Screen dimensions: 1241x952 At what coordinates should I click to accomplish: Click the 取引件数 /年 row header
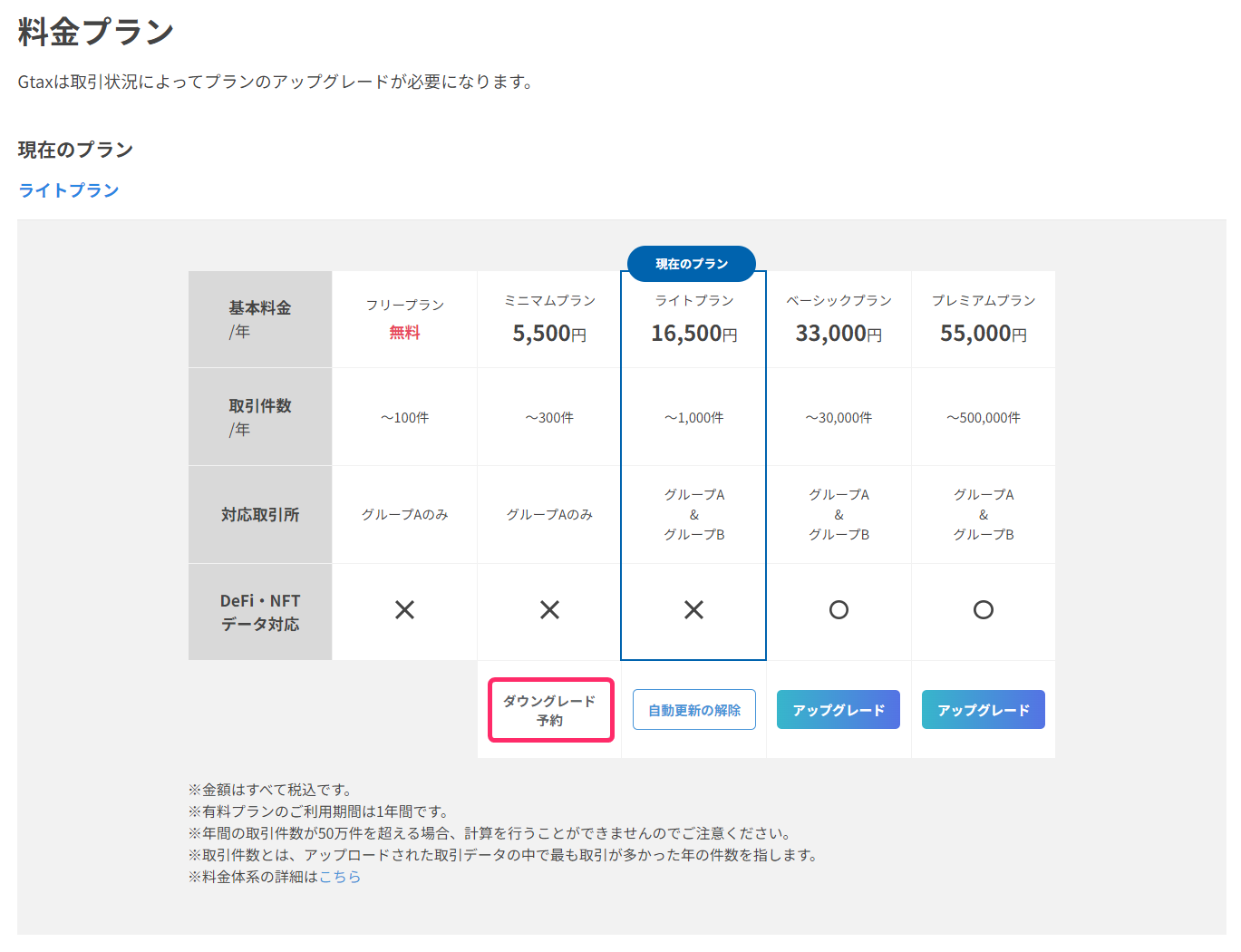(260, 417)
